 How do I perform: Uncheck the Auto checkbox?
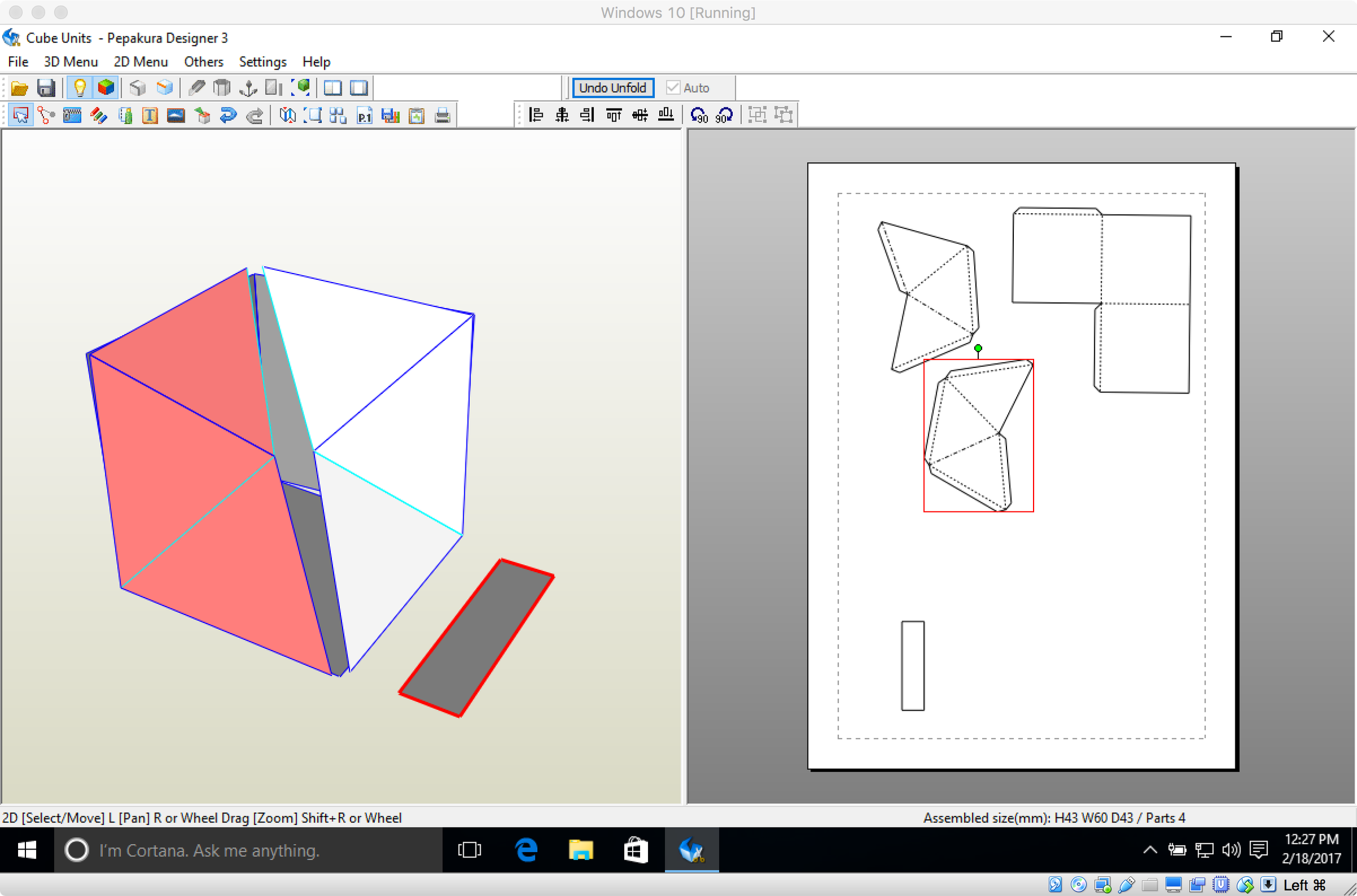pyautogui.click(x=673, y=88)
